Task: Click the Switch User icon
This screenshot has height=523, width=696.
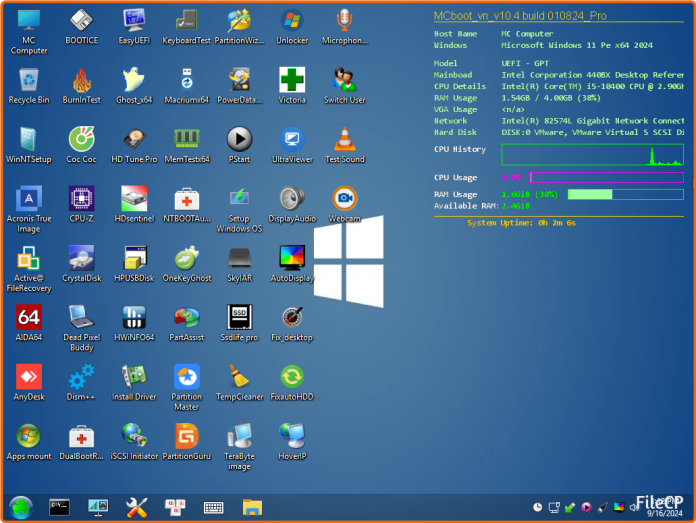Action: 344,86
